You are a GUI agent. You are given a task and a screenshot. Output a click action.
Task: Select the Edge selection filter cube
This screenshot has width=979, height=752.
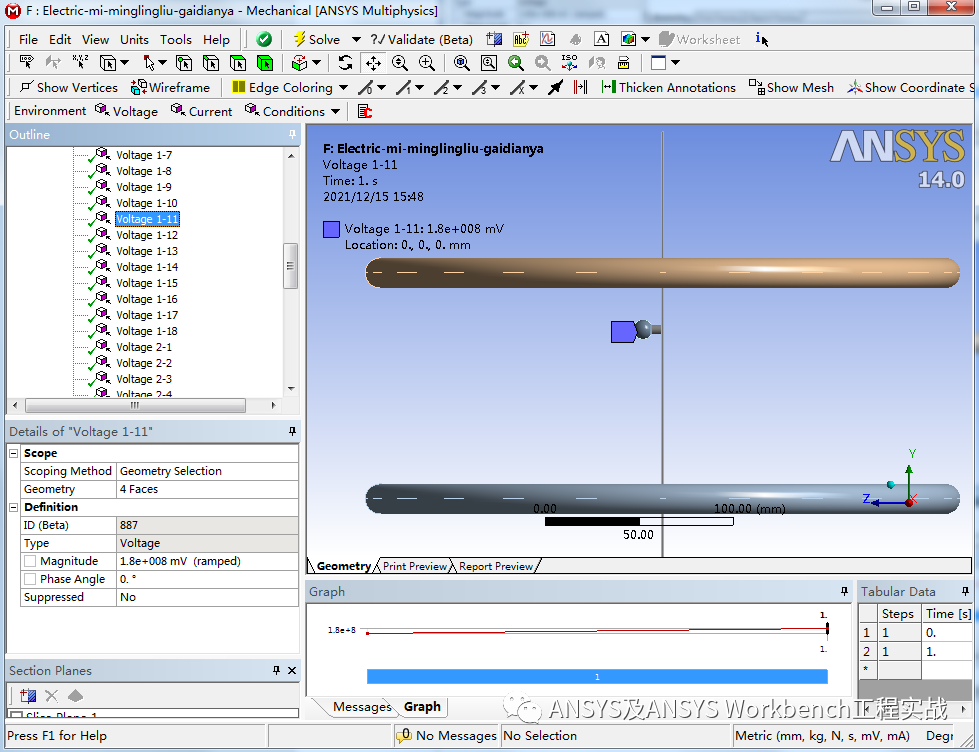pos(211,63)
